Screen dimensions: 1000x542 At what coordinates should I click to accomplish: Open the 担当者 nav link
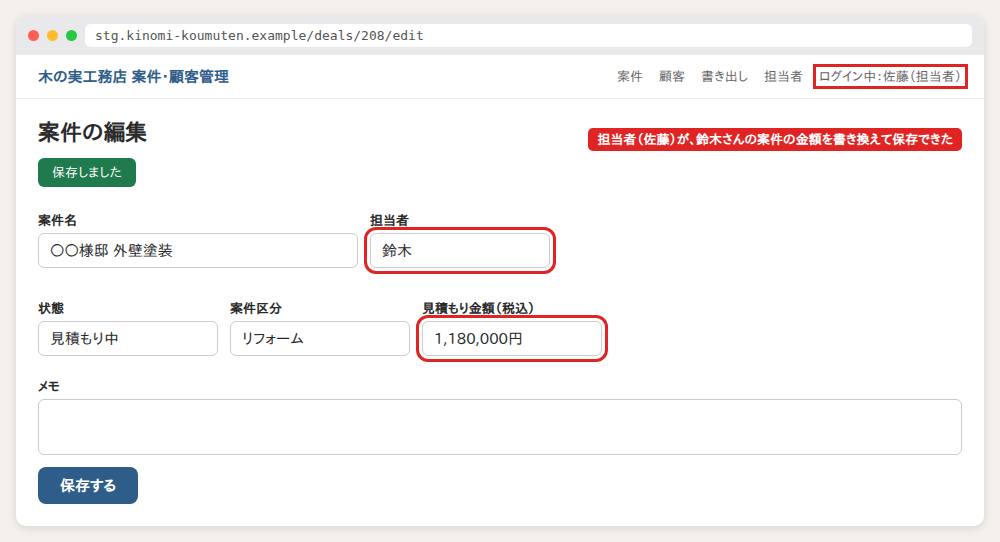coord(783,77)
